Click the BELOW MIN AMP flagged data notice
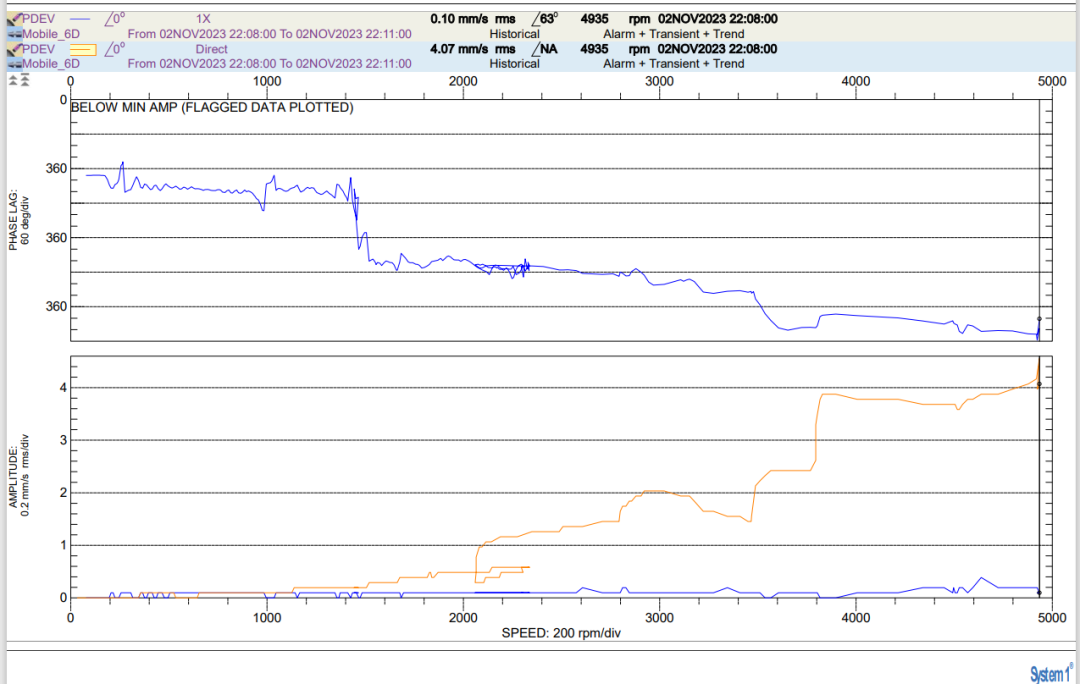The width and height of the screenshot is (1080, 684). point(212,107)
